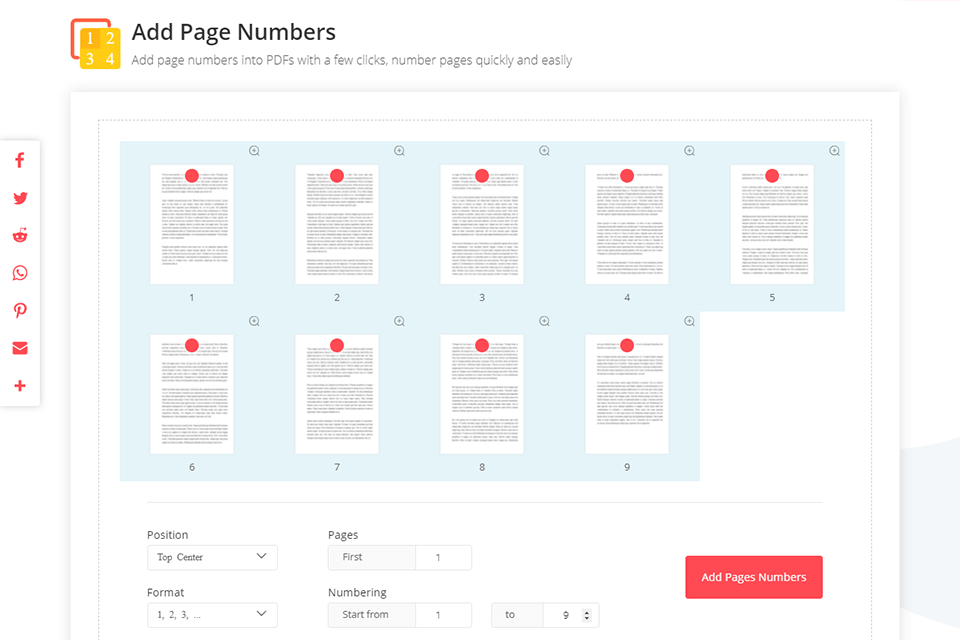Zoom in on page 4 preview
This screenshot has width=960, height=640.
pyautogui.click(x=689, y=151)
